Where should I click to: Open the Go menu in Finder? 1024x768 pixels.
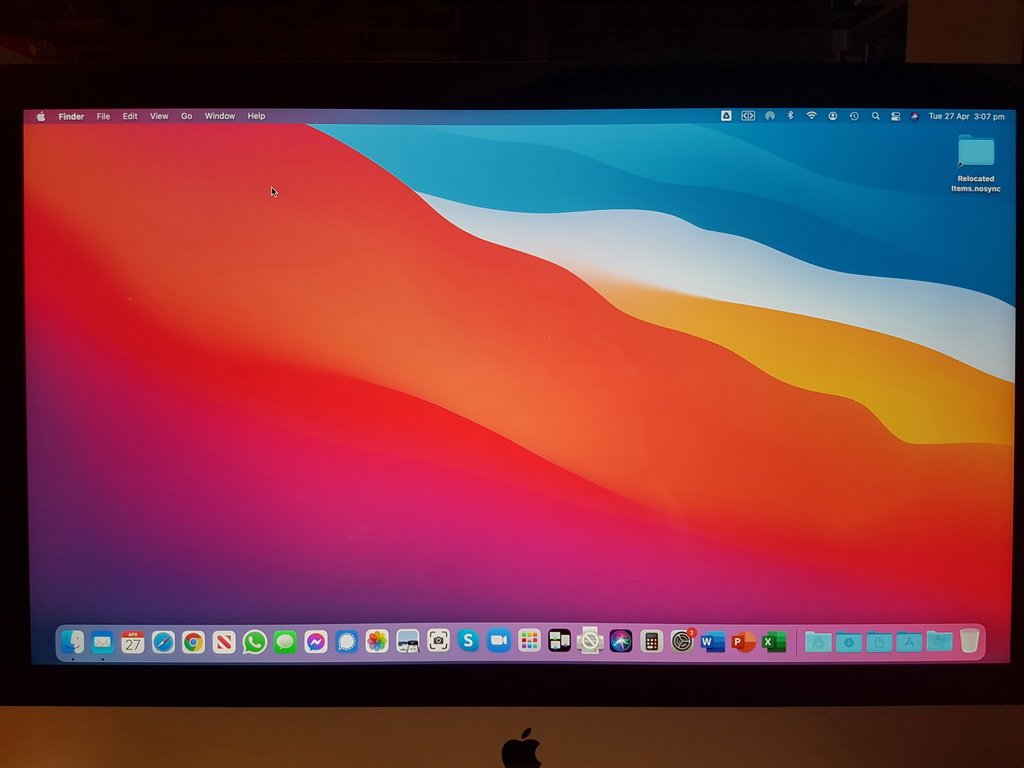click(x=186, y=116)
